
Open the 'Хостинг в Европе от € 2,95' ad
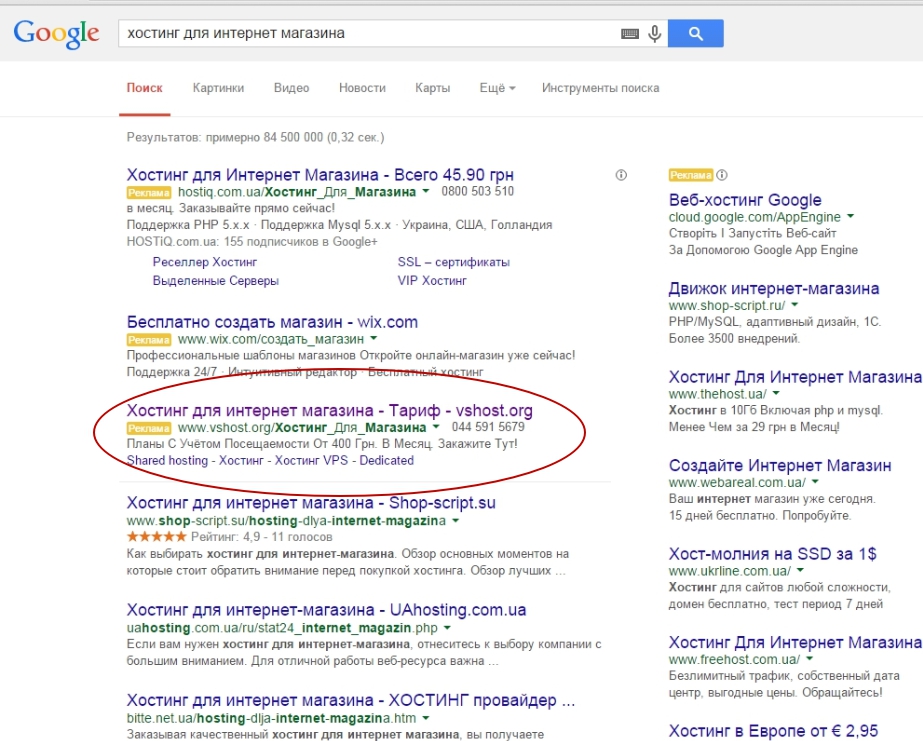[x=773, y=731]
